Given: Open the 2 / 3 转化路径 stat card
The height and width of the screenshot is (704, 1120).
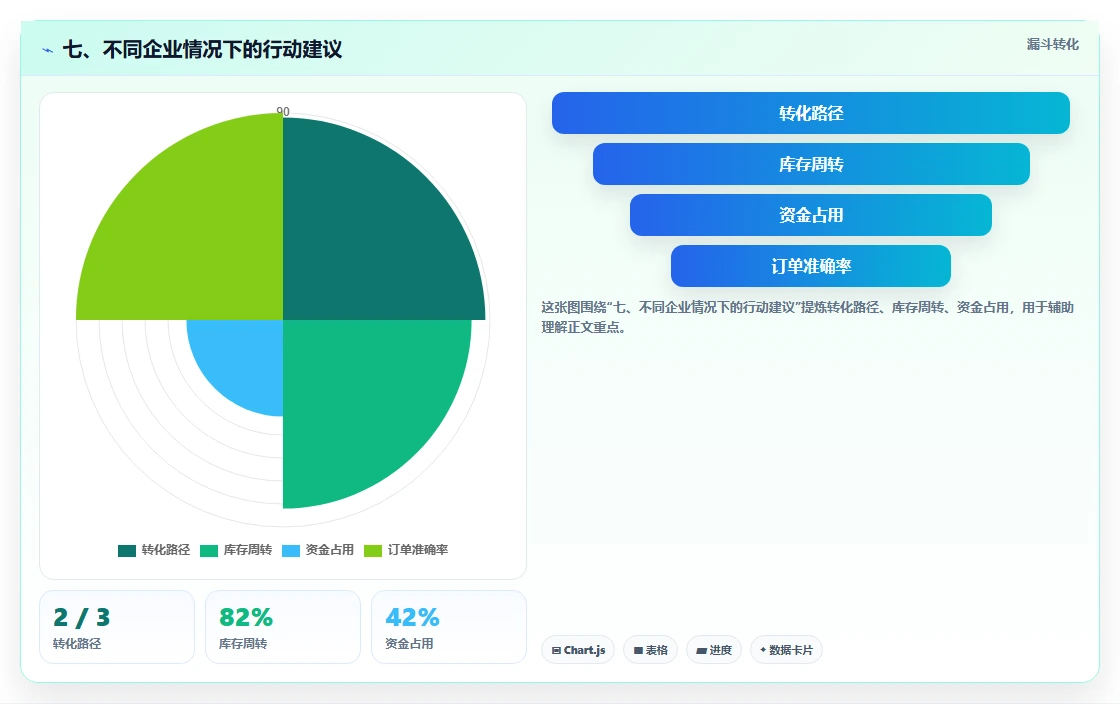Looking at the screenshot, I should pos(117,627).
